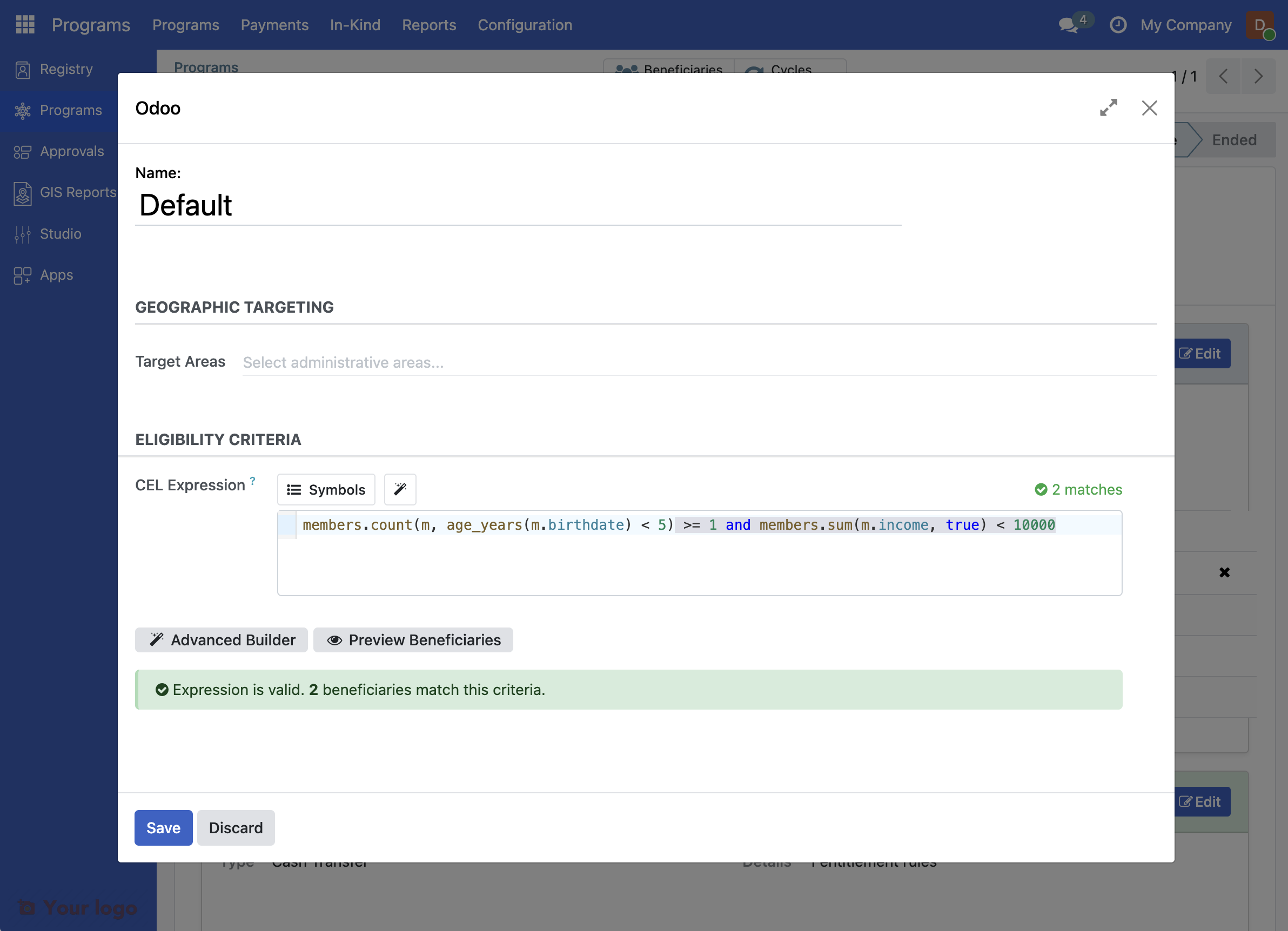Open the Payments menu
The width and height of the screenshot is (1288, 931).
[274, 25]
